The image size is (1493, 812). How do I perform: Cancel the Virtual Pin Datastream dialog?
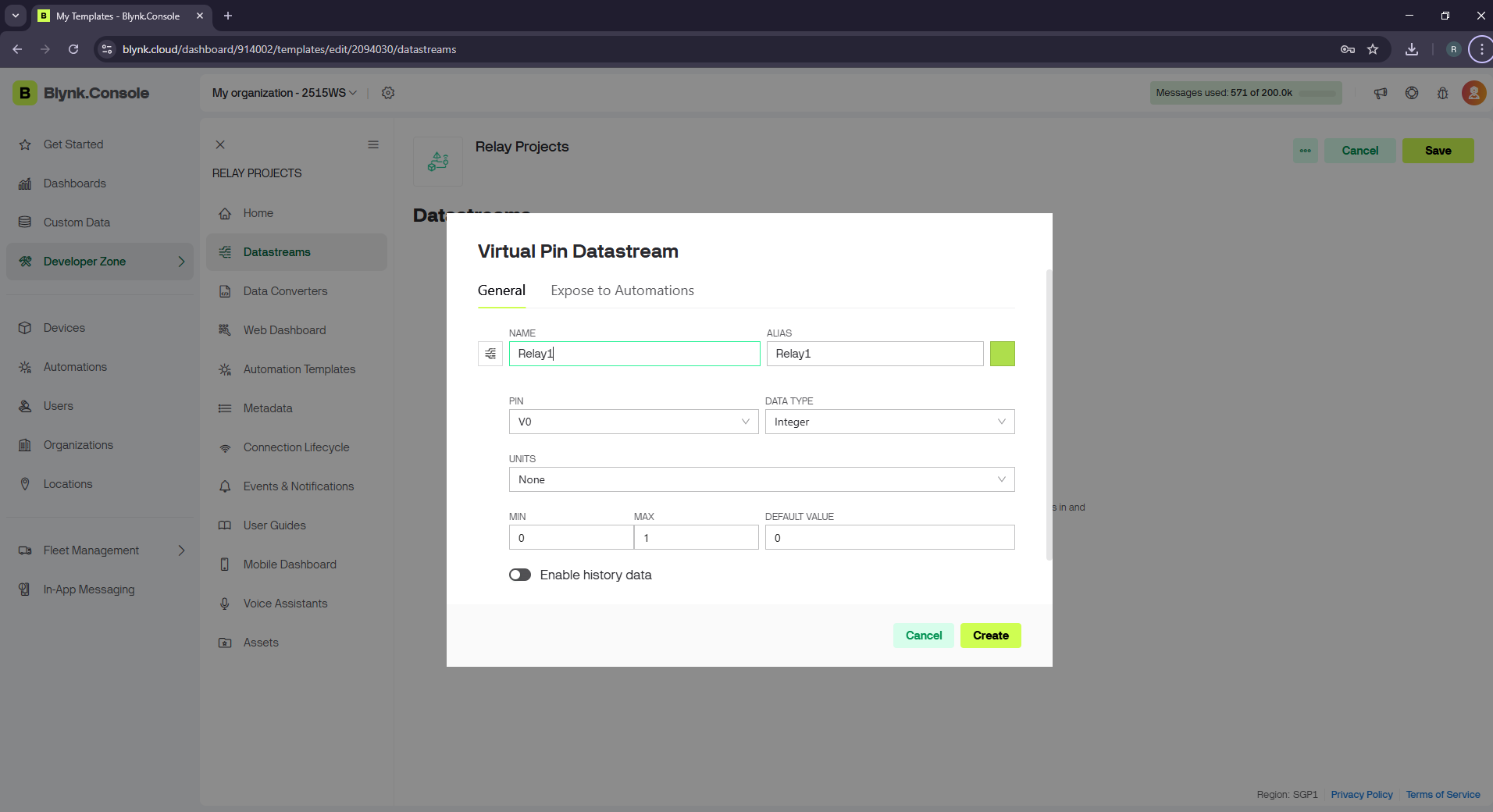(923, 636)
